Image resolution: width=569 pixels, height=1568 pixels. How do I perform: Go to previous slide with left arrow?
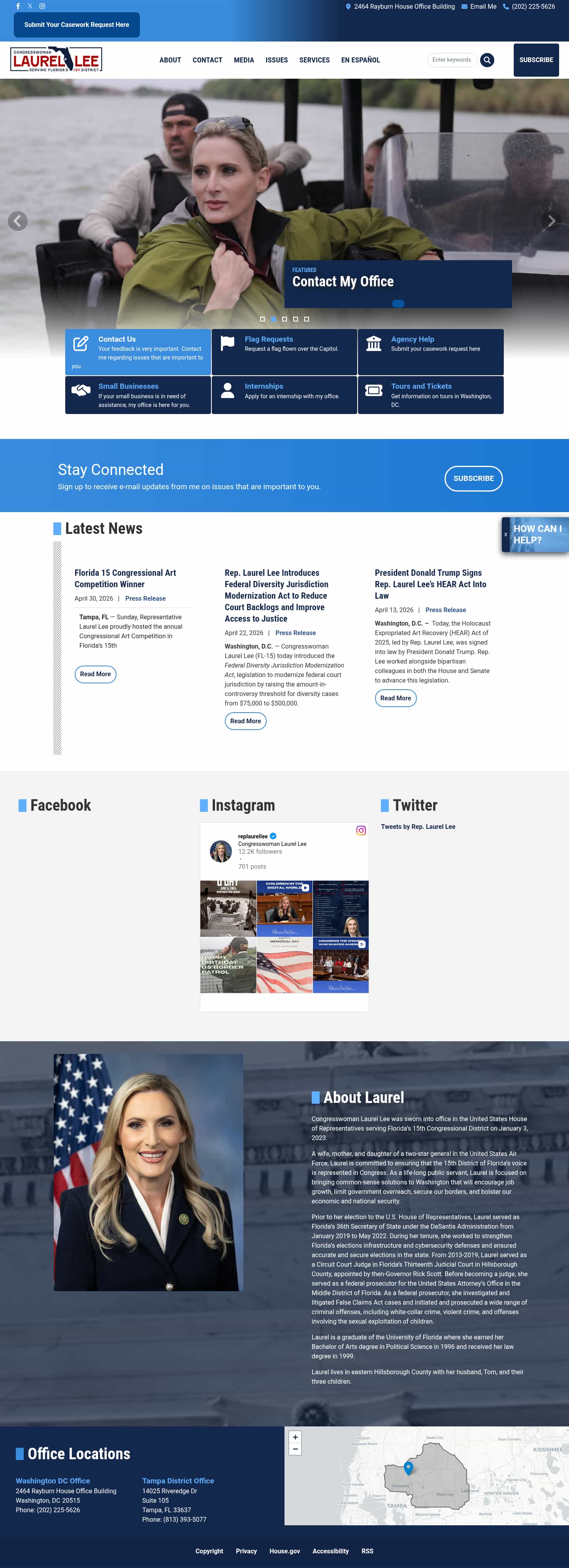(18, 220)
